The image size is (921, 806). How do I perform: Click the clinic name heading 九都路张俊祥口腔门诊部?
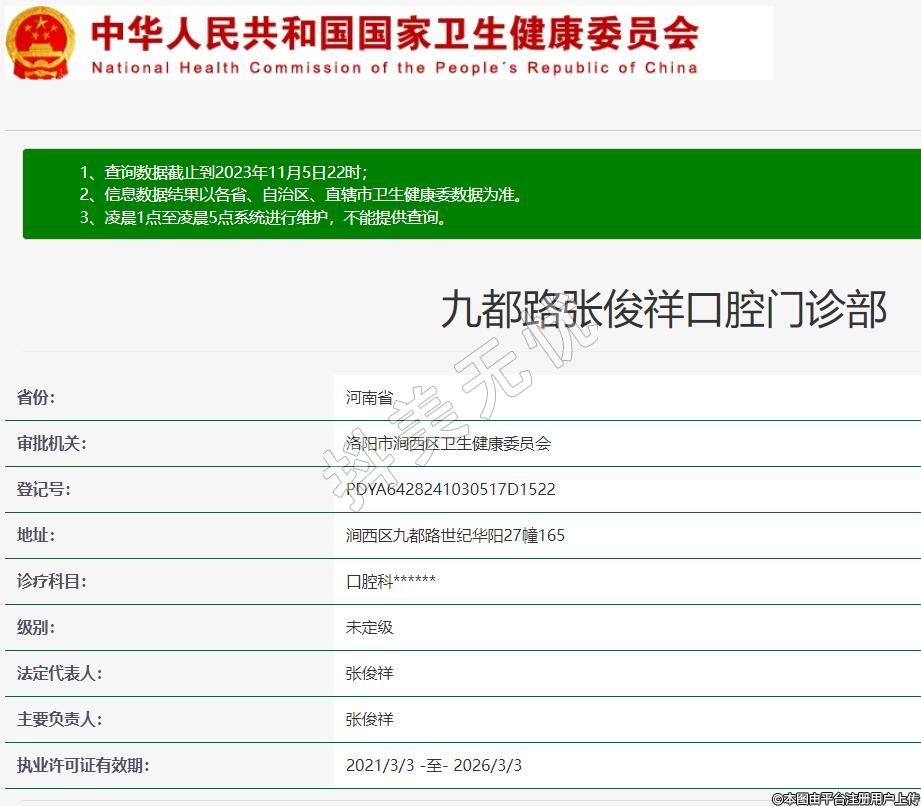pyautogui.click(x=663, y=310)
